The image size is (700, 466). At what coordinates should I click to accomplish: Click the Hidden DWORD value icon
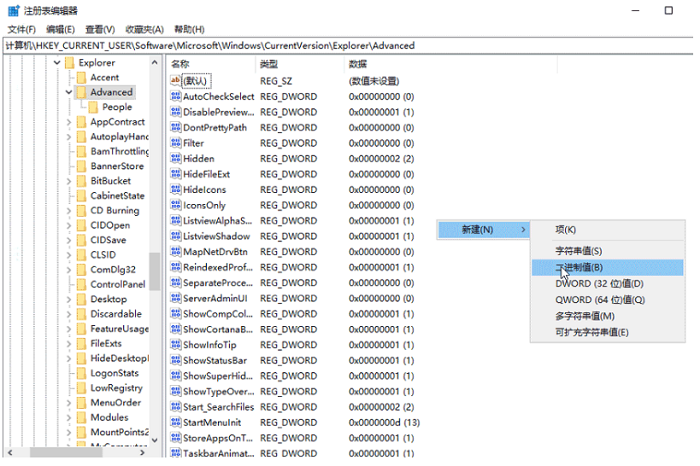tap(176, 159)
